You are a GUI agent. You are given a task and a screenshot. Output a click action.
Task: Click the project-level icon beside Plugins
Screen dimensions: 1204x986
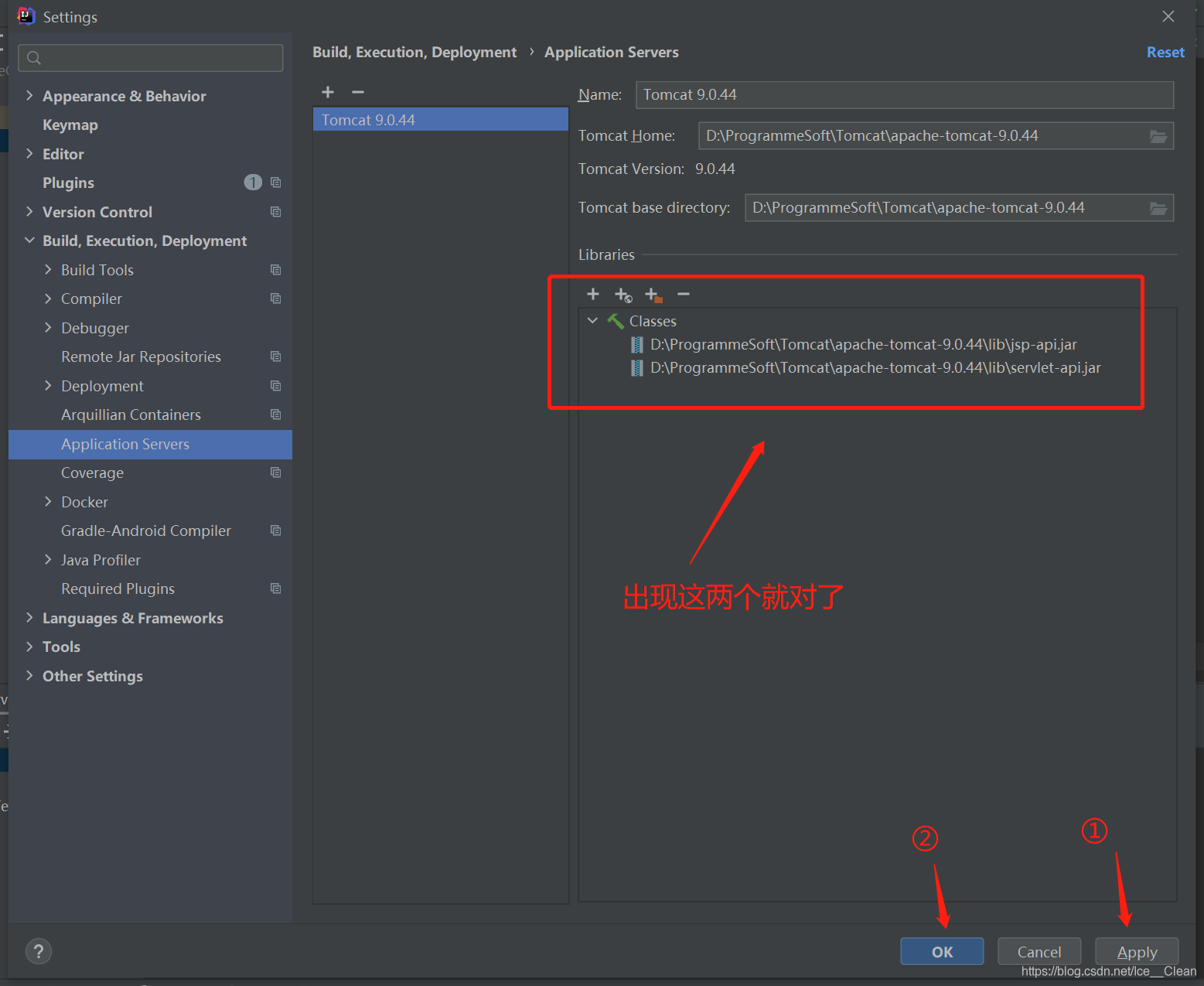(276, 183)
